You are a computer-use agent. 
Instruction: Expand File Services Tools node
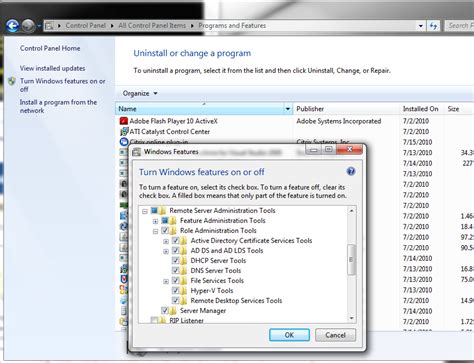point(166,281)
